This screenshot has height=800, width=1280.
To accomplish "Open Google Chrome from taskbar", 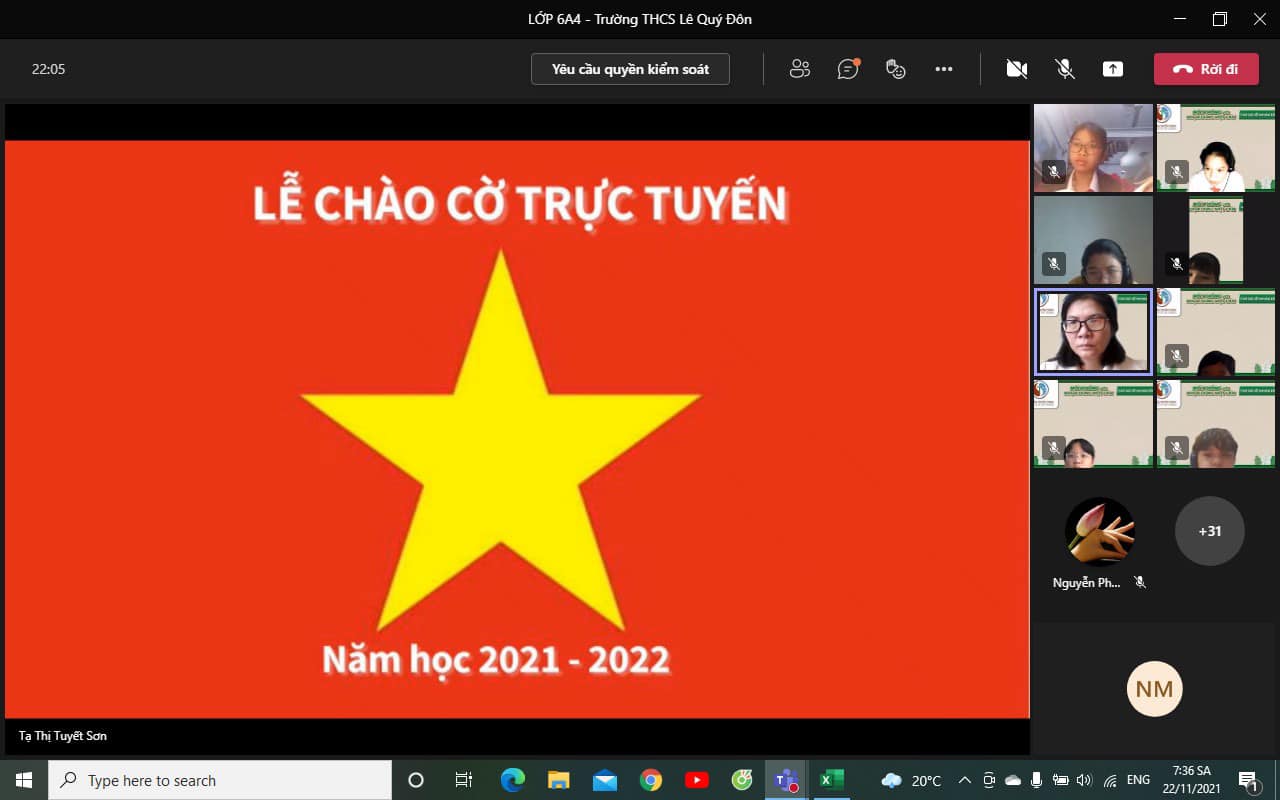I will point(651,780).
